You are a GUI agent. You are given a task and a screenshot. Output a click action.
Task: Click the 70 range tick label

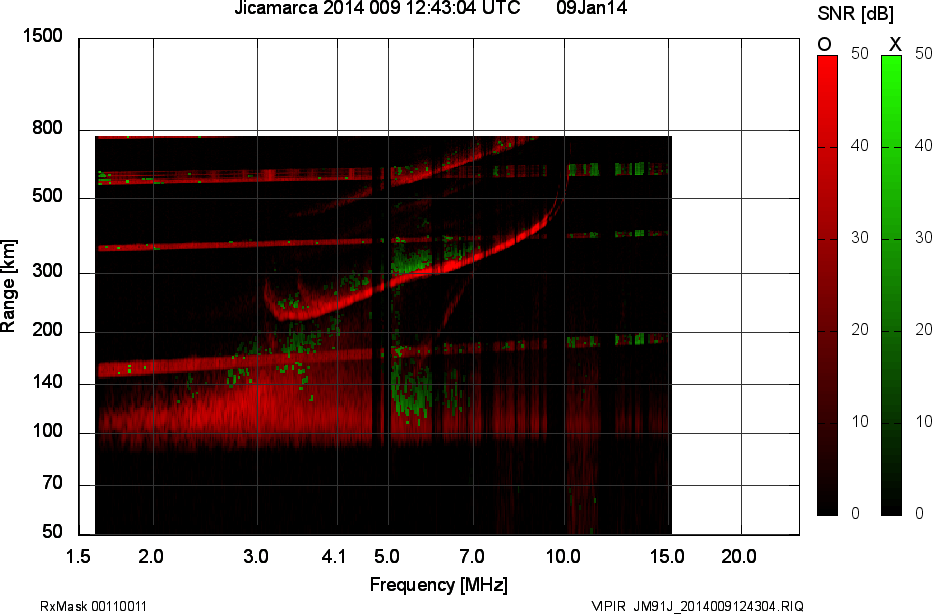coord(51,484)
